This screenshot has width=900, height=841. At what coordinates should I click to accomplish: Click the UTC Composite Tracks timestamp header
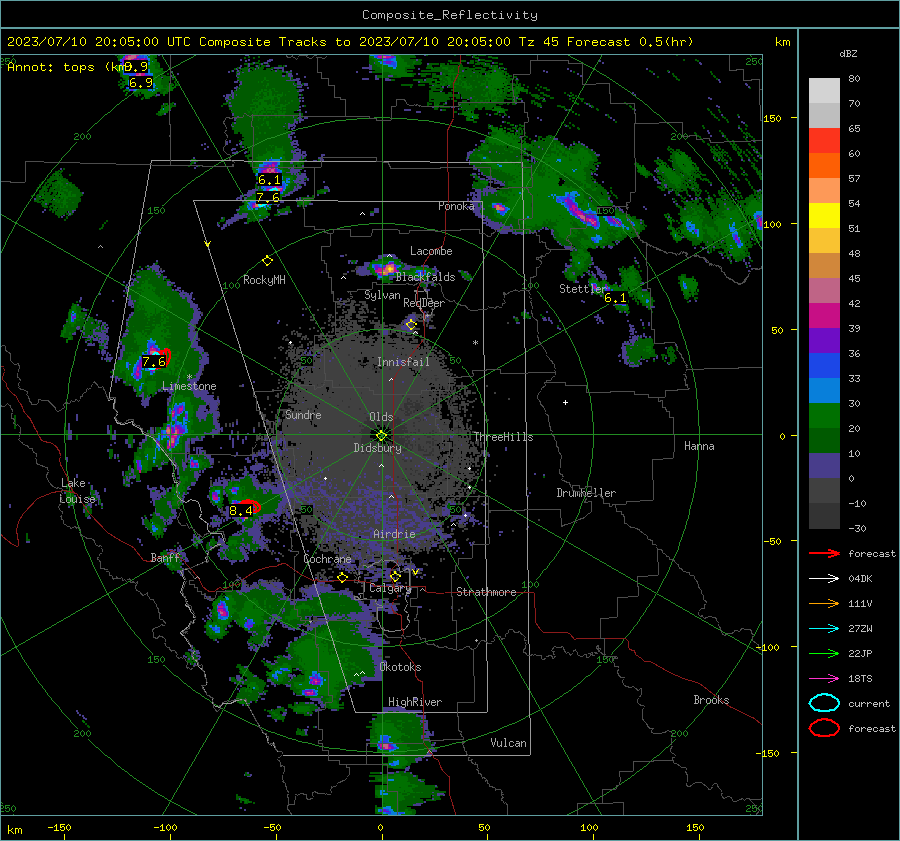pos(350,42)
